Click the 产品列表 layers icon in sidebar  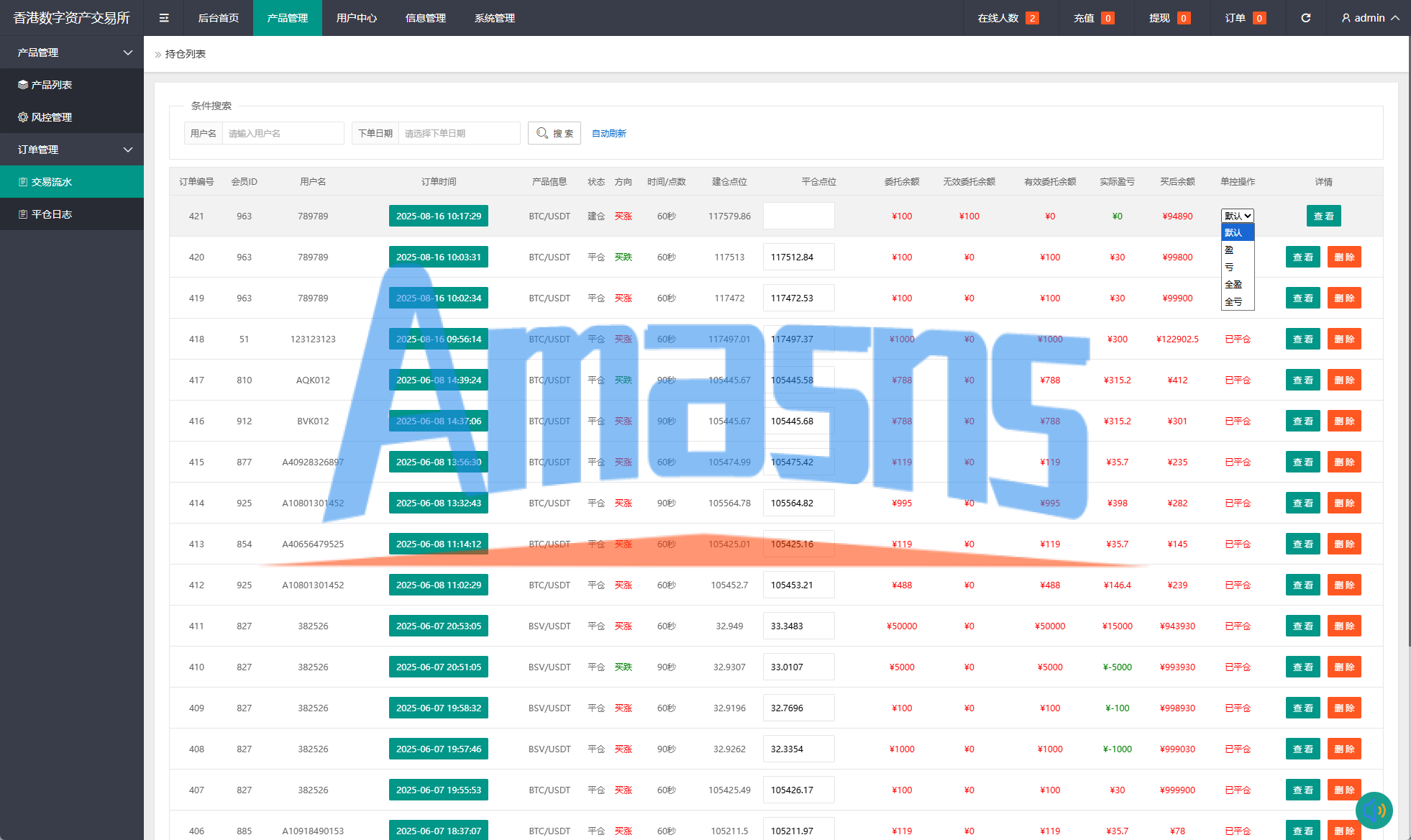(23, 85)
